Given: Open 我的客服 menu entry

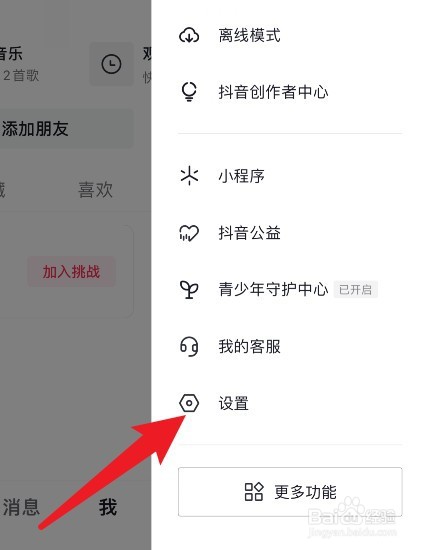Looking at the screenshot, I should [290, 347].
